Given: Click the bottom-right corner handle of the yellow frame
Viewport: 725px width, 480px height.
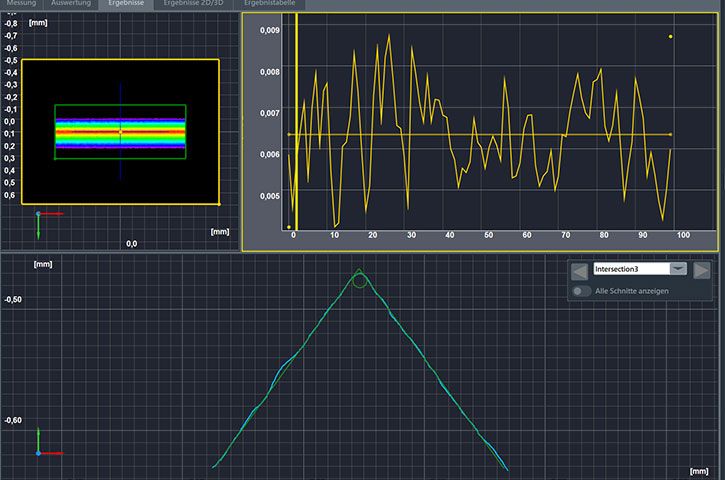Looking at the screenshot, I should (218, 203).
